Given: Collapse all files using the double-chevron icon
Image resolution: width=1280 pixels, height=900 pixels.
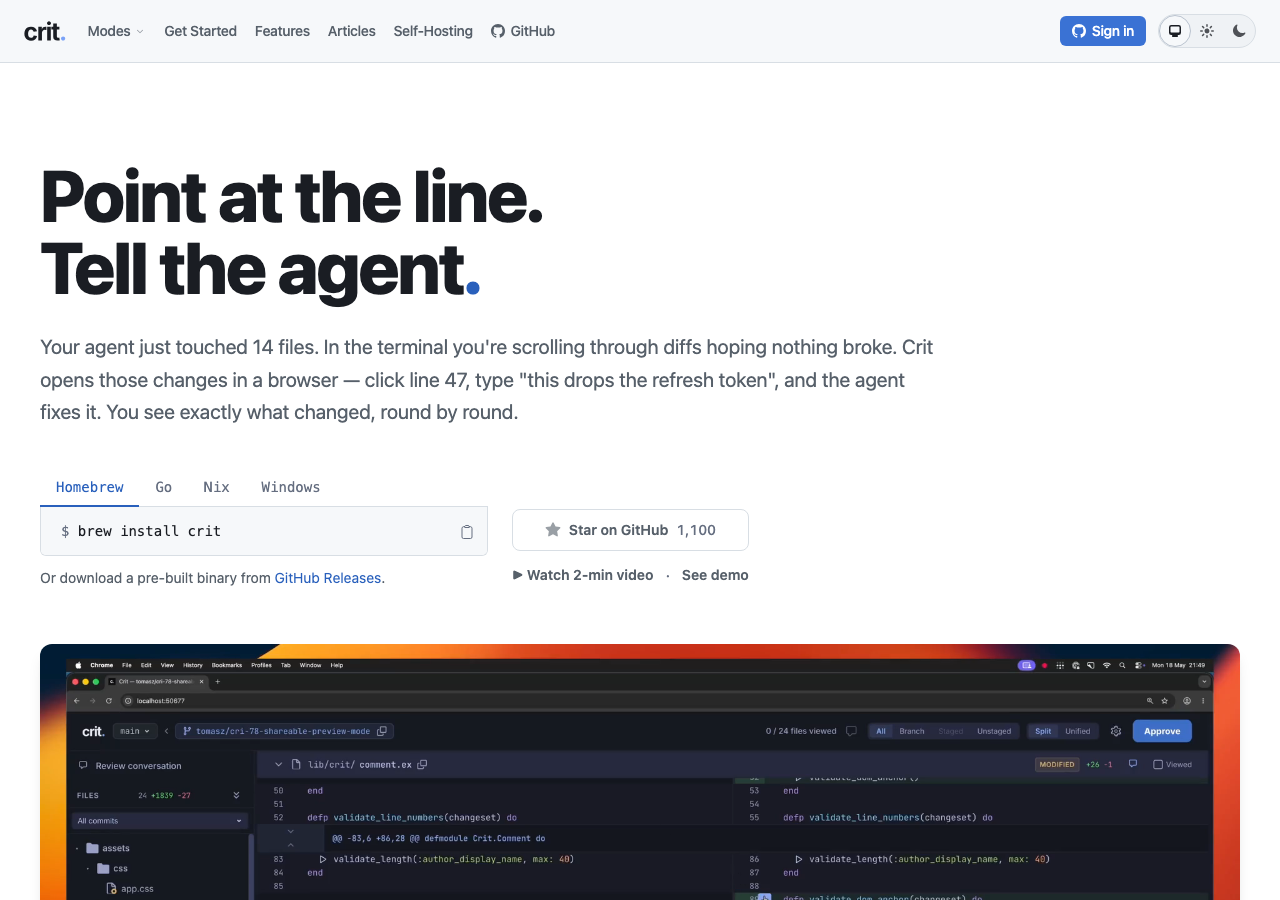Looking at the screenshot, I should [237, 795].
